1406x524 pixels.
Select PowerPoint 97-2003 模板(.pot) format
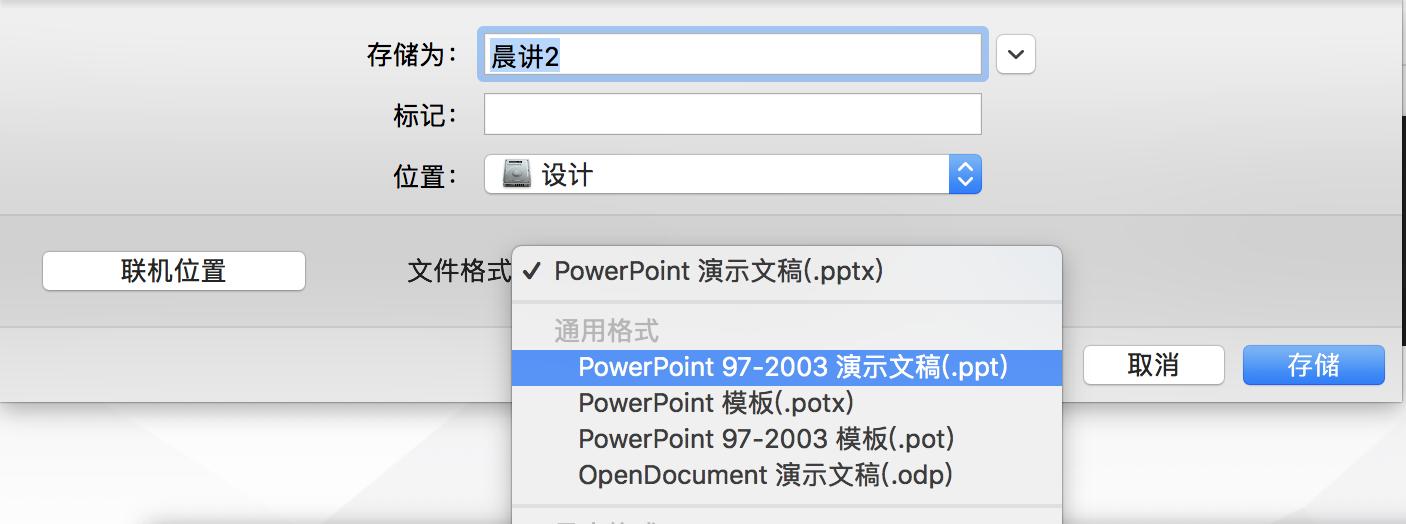tap(787, 439)
